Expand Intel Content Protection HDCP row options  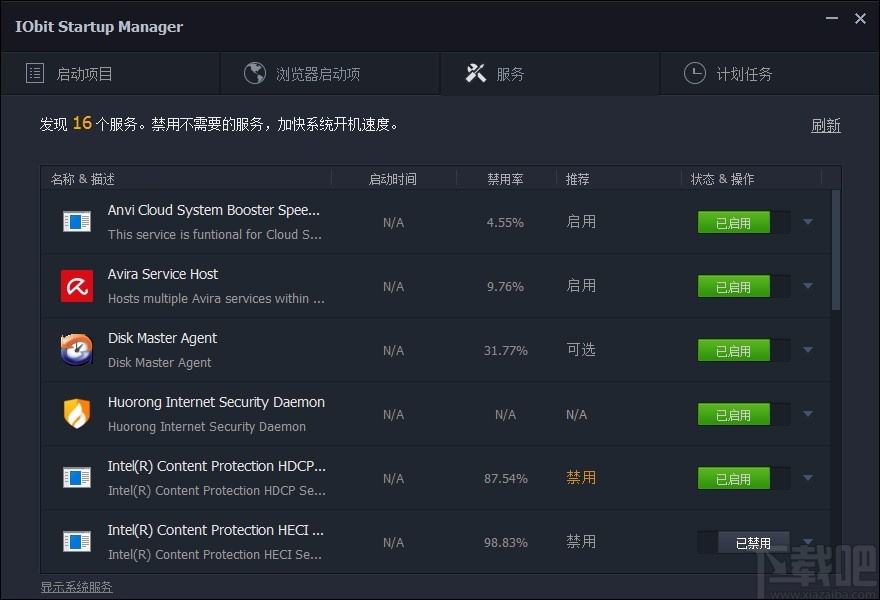(807, 478)
